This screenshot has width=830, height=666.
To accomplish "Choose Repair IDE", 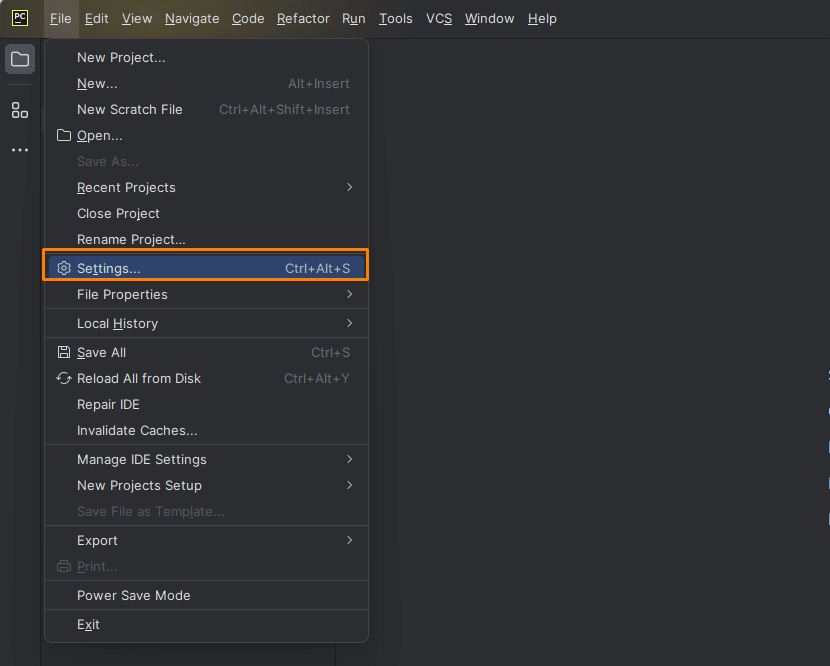I will 206,404.
